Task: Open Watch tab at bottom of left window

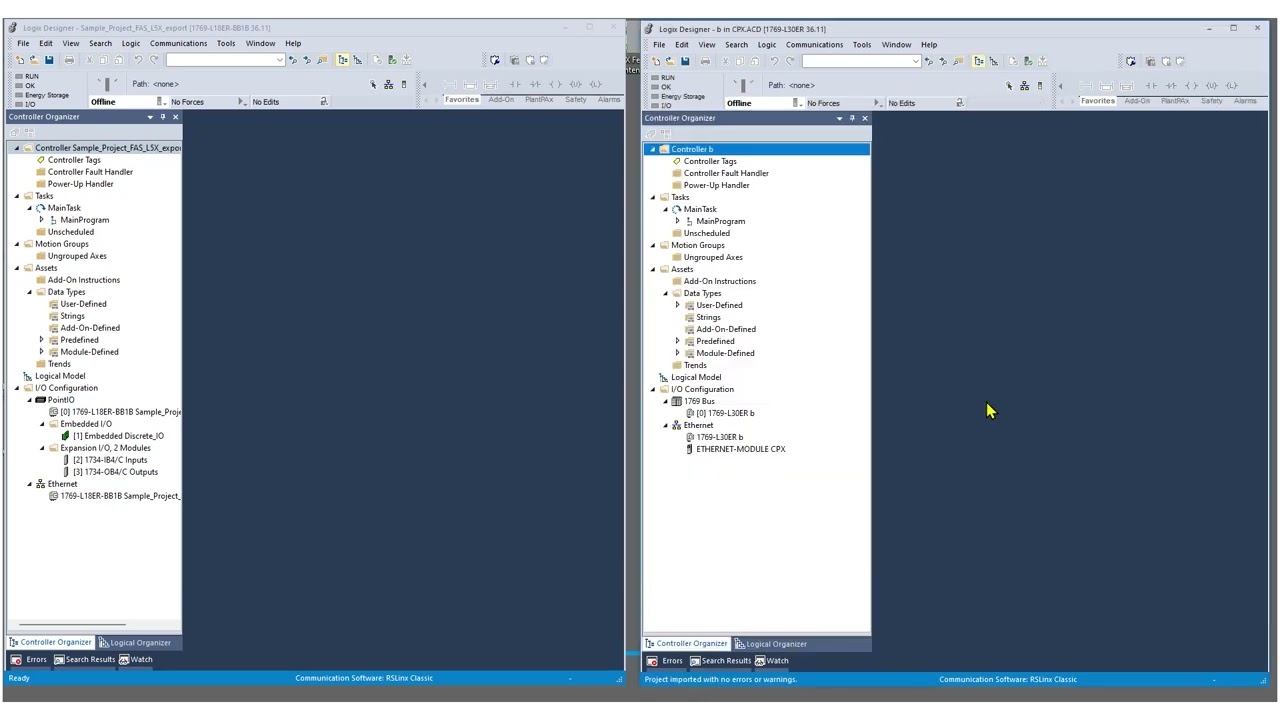Action: tap(136, 659)
